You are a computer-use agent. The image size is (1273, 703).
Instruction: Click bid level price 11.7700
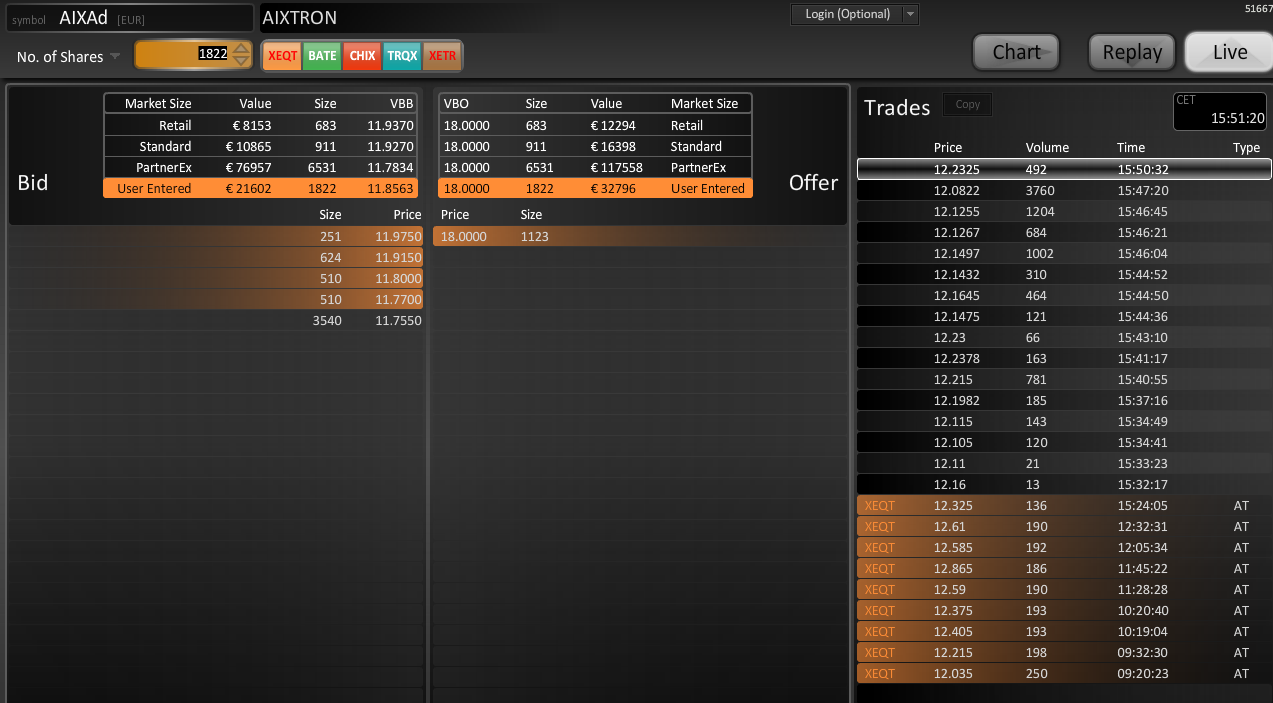click(398, 300)
